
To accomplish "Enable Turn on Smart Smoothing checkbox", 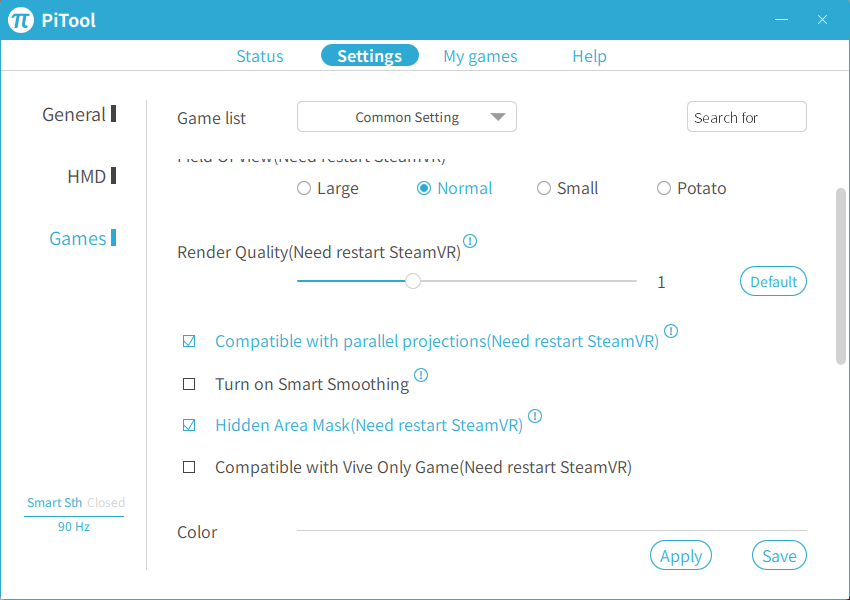I will 189,384.
